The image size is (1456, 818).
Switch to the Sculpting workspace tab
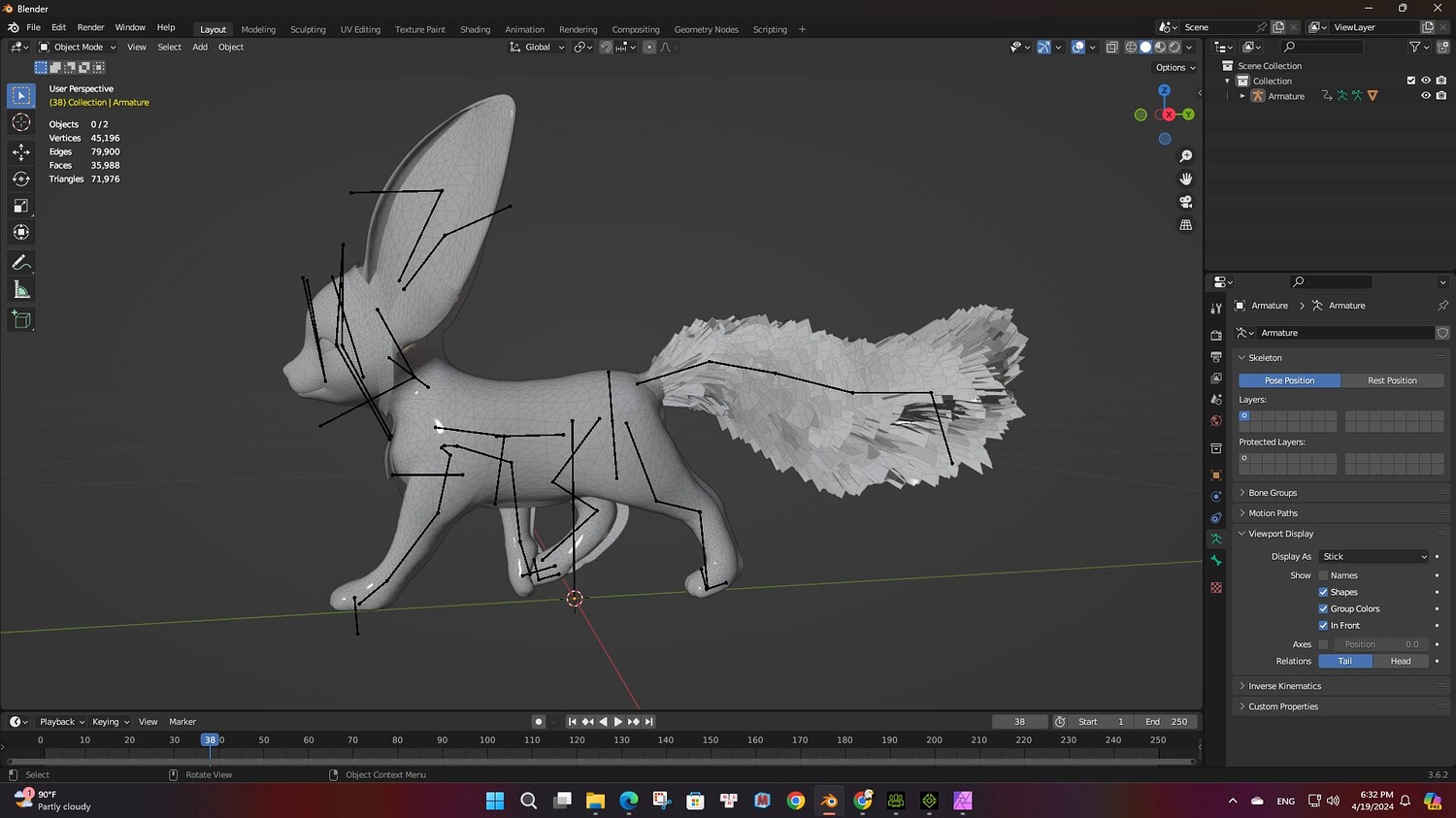click(x=308, y=29)
